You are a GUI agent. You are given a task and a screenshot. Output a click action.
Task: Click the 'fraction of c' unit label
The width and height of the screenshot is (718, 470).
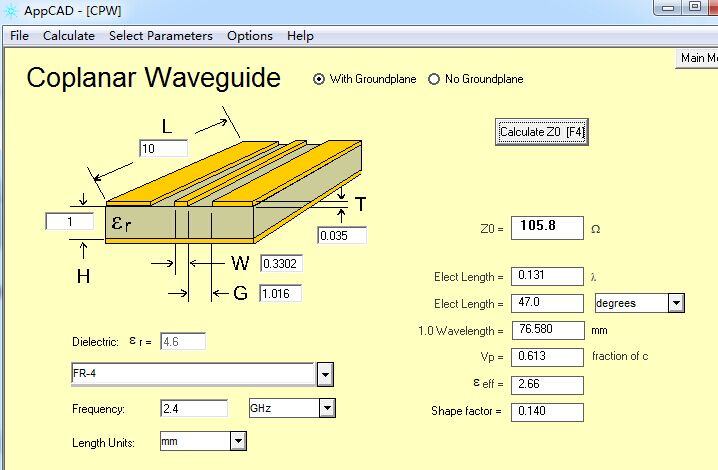click(620, 356)
